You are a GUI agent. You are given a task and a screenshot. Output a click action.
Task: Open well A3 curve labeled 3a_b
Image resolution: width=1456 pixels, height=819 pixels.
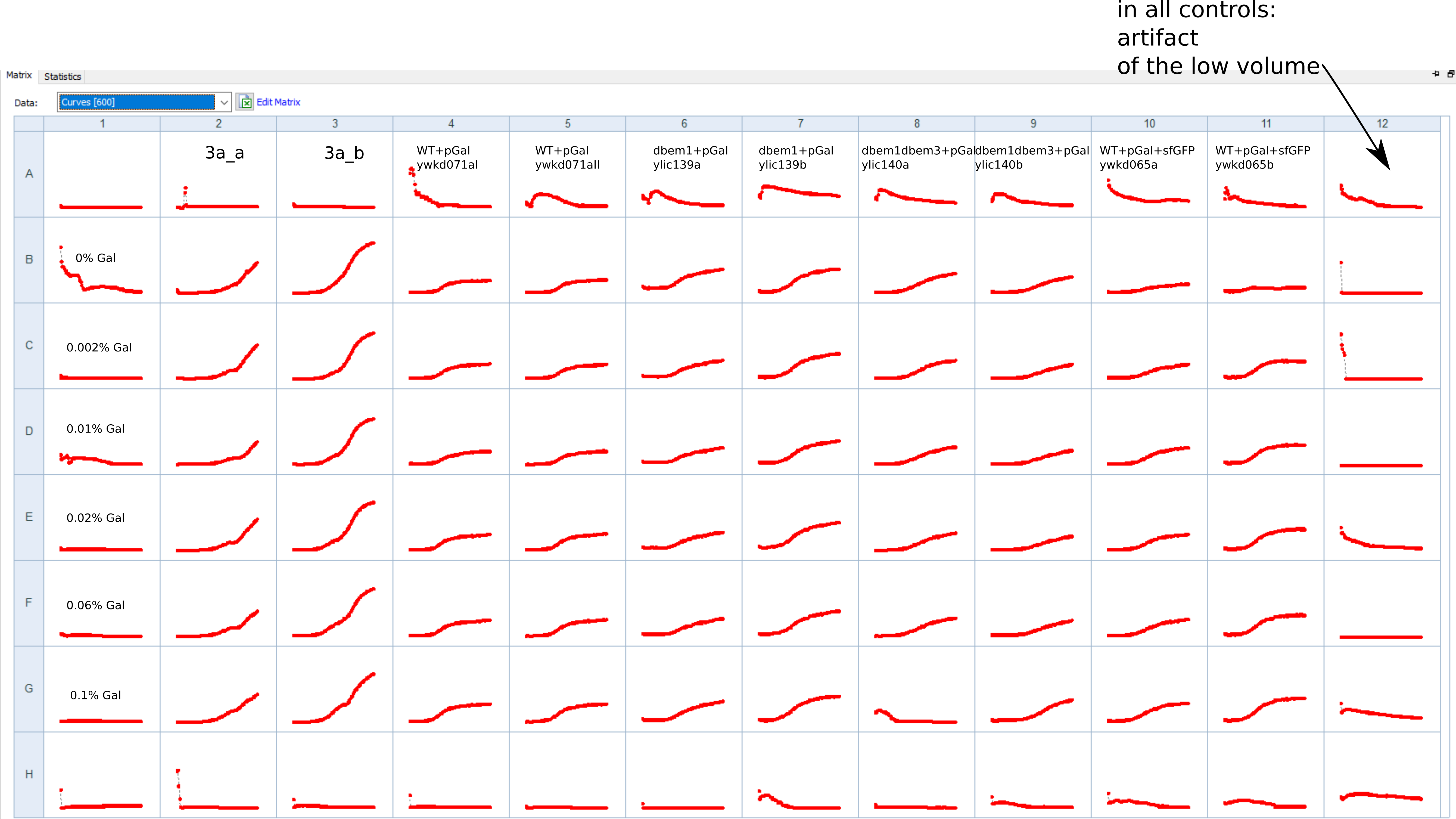click(x=335, y=174)
